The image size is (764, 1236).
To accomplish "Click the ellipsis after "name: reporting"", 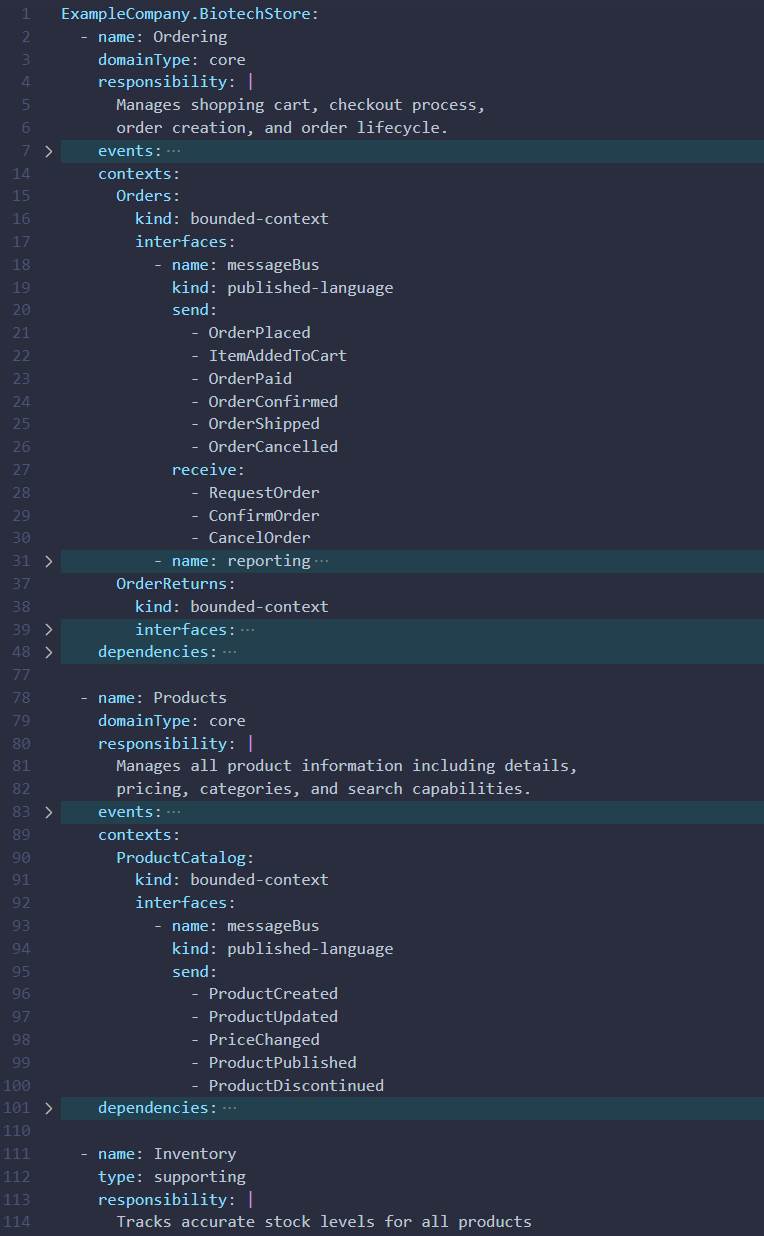I will (x=321, y=561).
